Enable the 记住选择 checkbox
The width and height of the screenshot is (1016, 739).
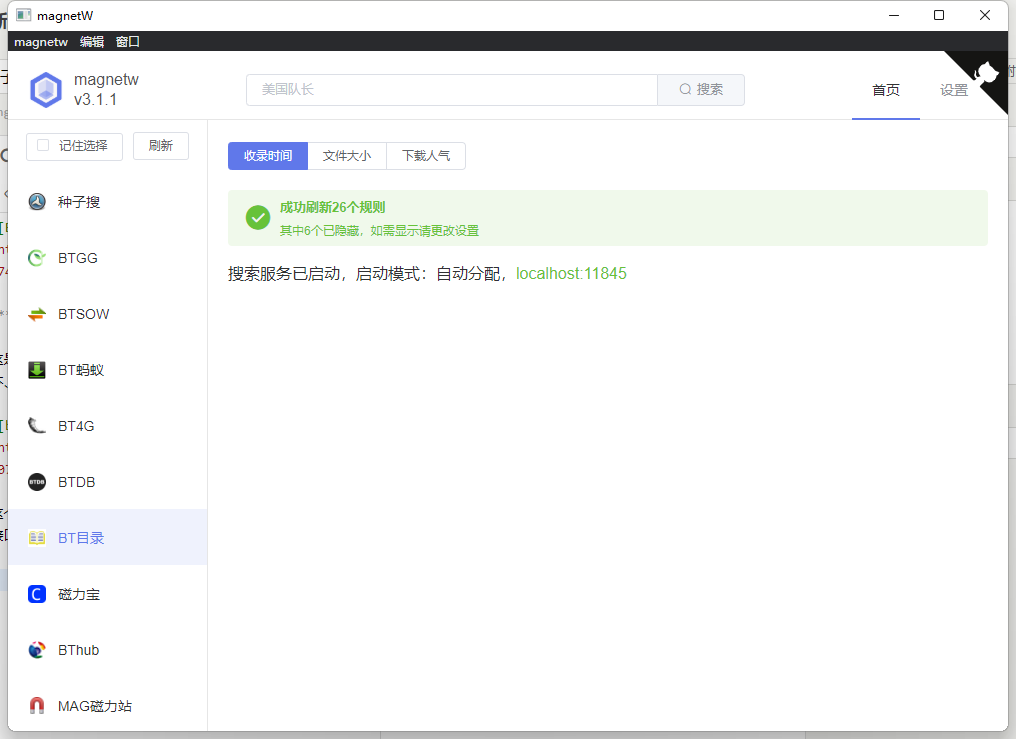click(x=43, y=145)
